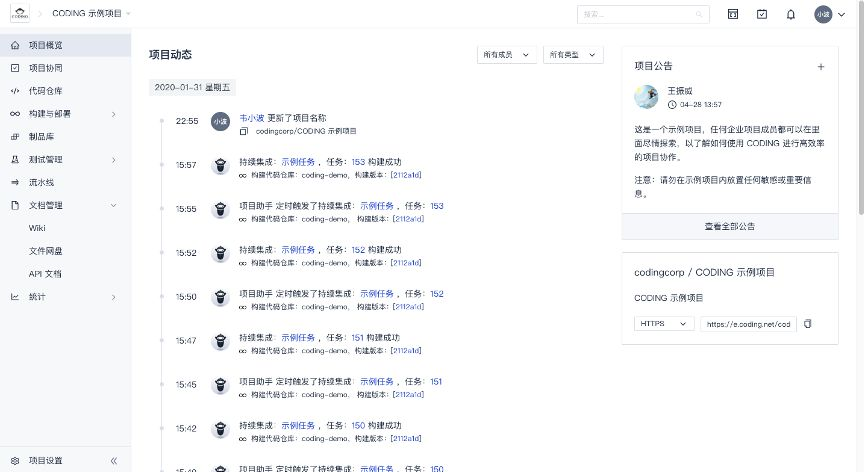Open the 项目概览 home icon
This screenshot has width=864, height=472.
15,45
